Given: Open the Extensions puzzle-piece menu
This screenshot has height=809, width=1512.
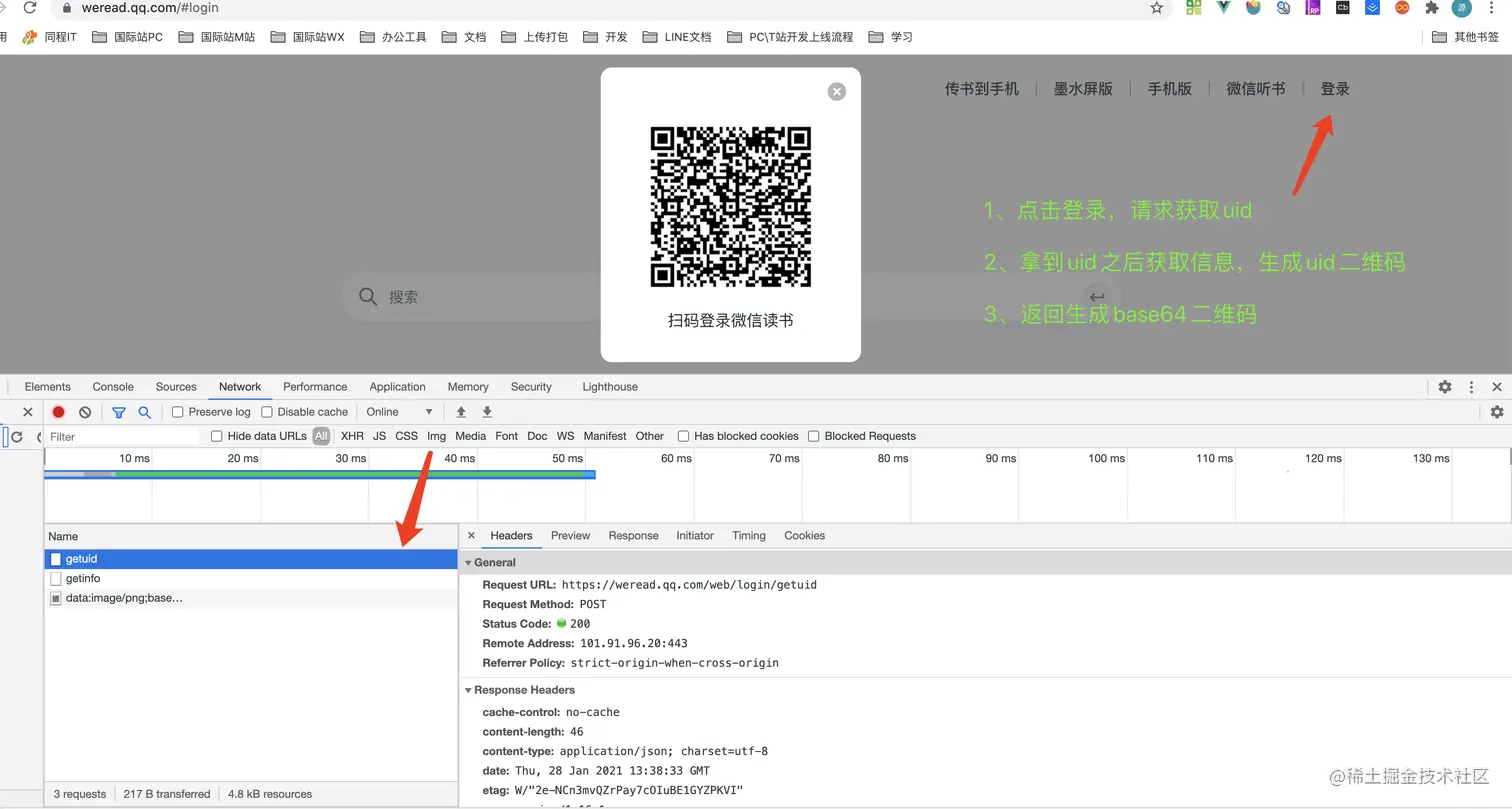Looking at the screenshot, I should (1432, 7).
